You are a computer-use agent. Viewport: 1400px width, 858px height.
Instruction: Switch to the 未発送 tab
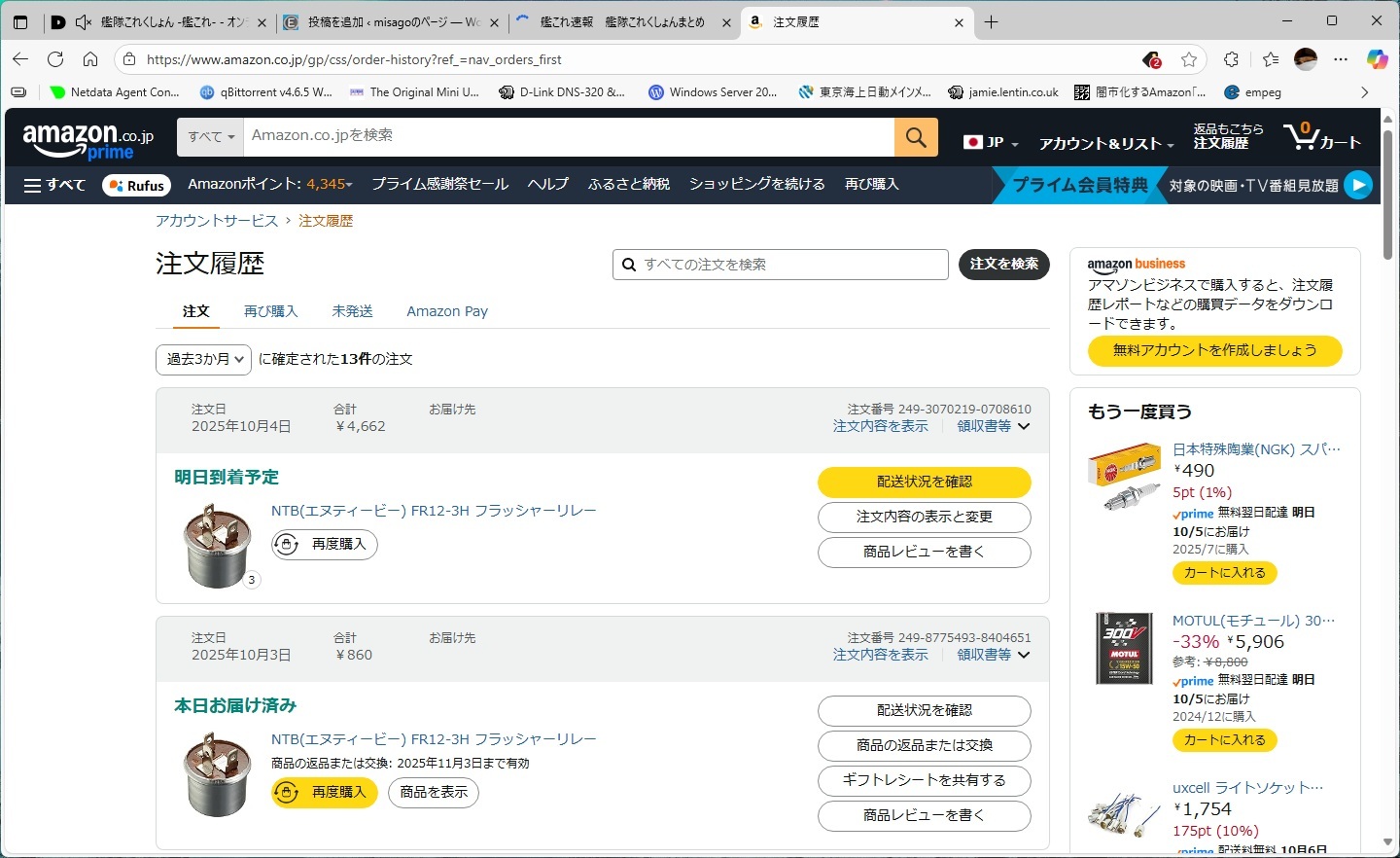click(x=352, y=311)
